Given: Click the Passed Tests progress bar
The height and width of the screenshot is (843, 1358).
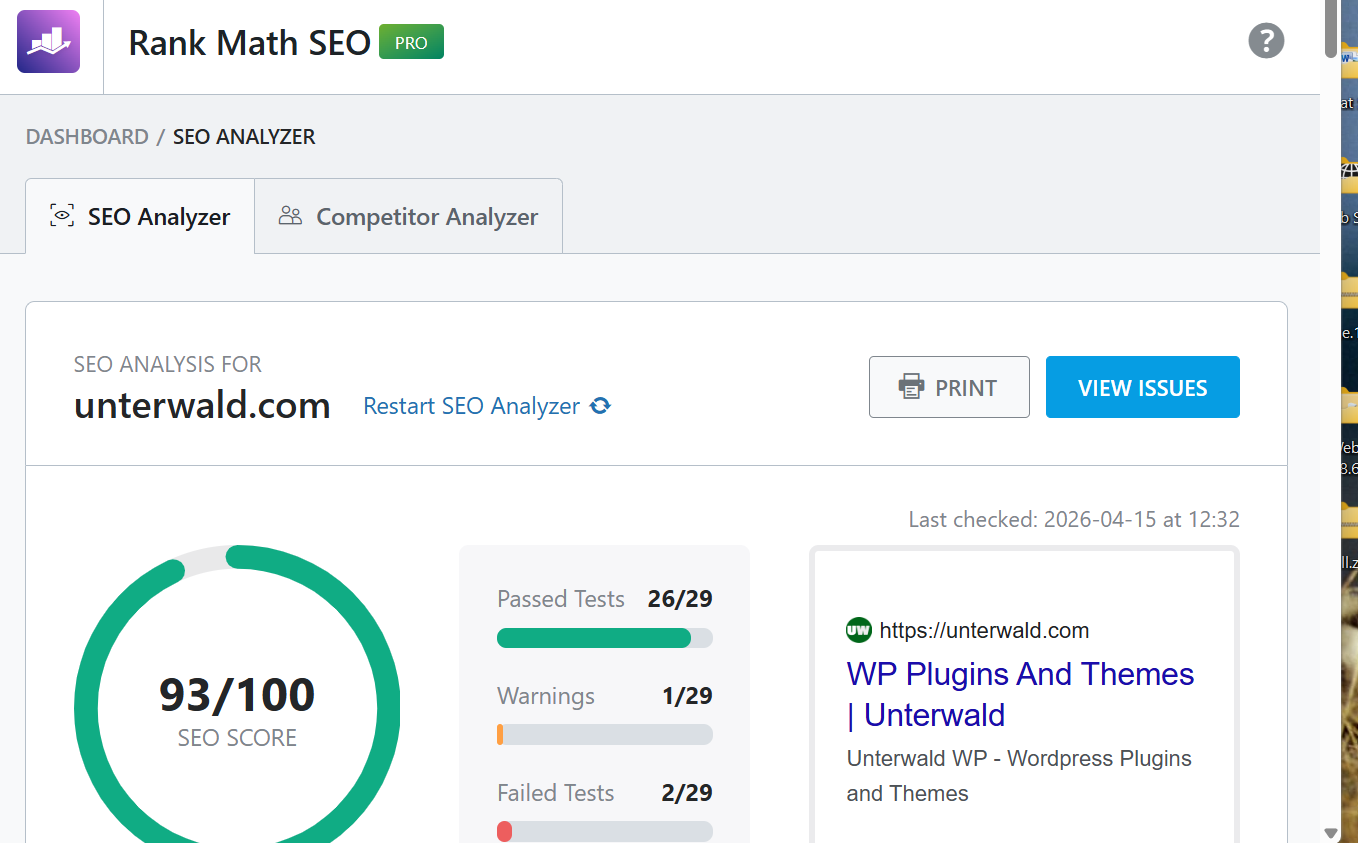Looking at the screenshot, I should 605,638.
